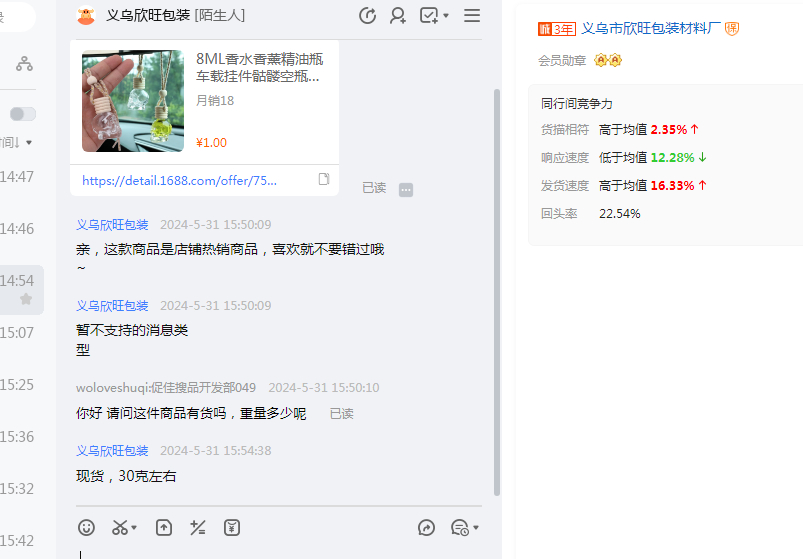
Task: Click the message 现货，30克左右
Action: pos(126,476)
